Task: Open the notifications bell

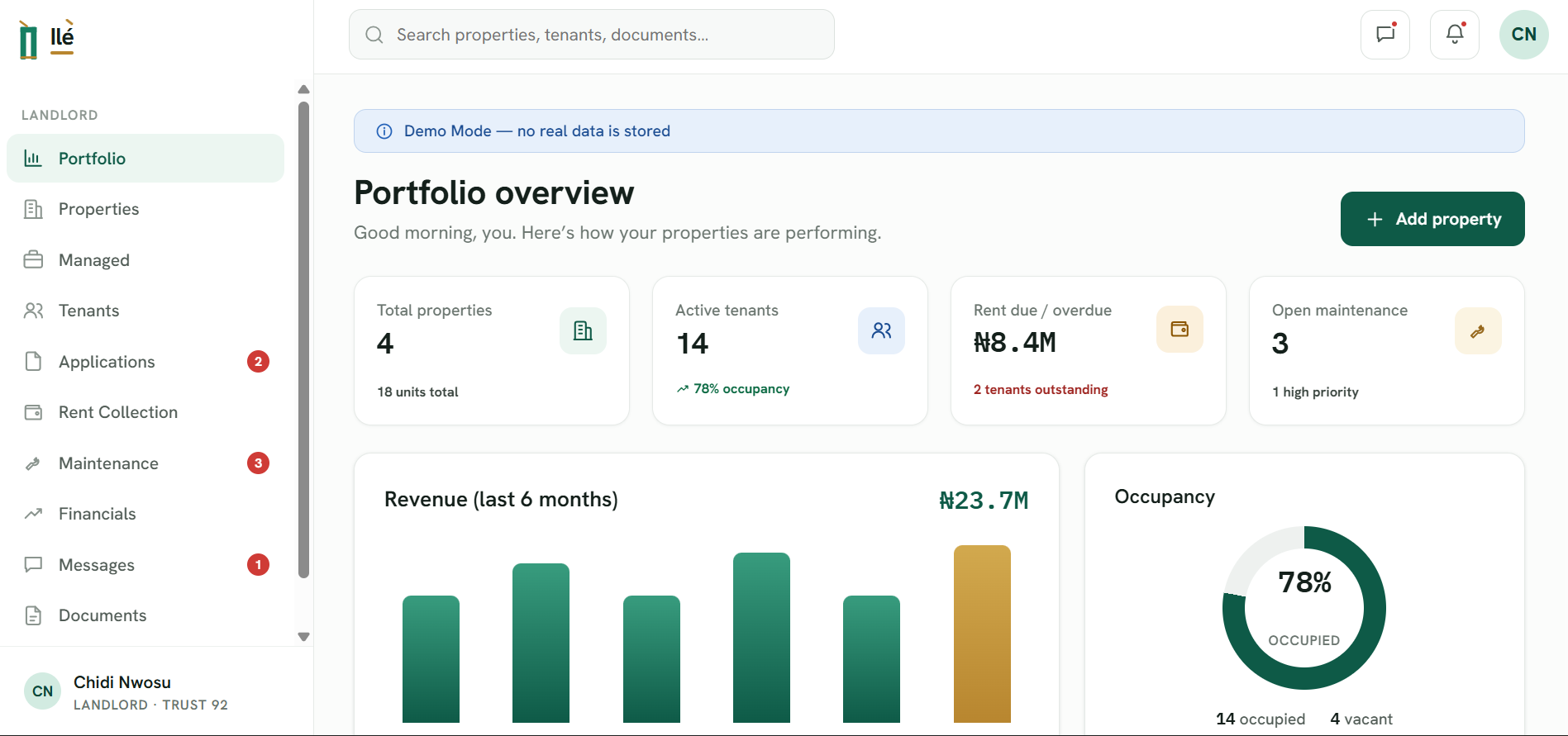Action: (1455, 34)
